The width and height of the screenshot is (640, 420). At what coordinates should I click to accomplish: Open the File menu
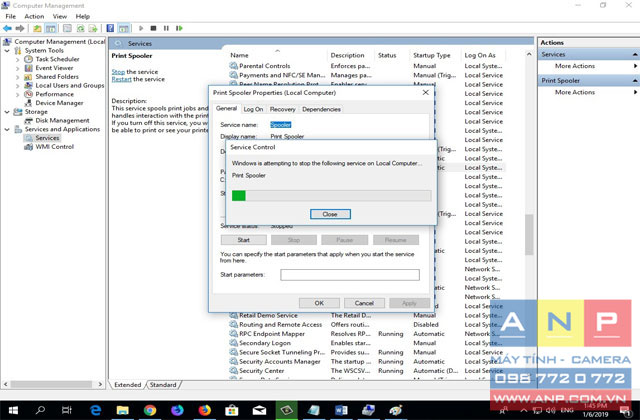(x=11, y=16)
